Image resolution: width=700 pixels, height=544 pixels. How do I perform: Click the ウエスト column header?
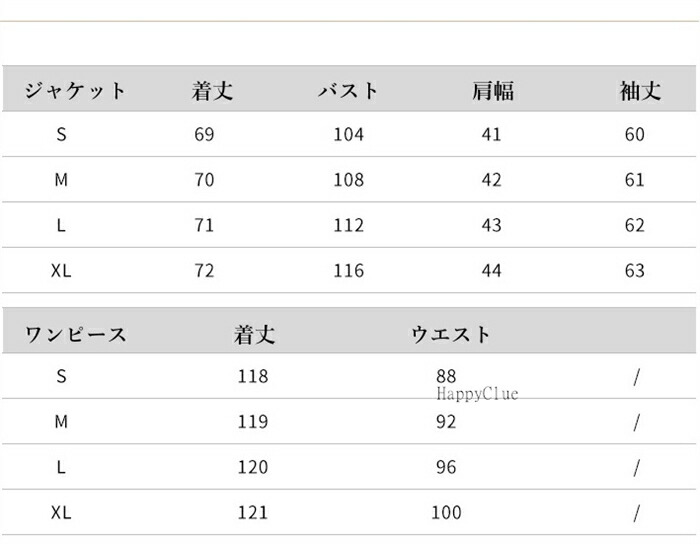(450, 334)
